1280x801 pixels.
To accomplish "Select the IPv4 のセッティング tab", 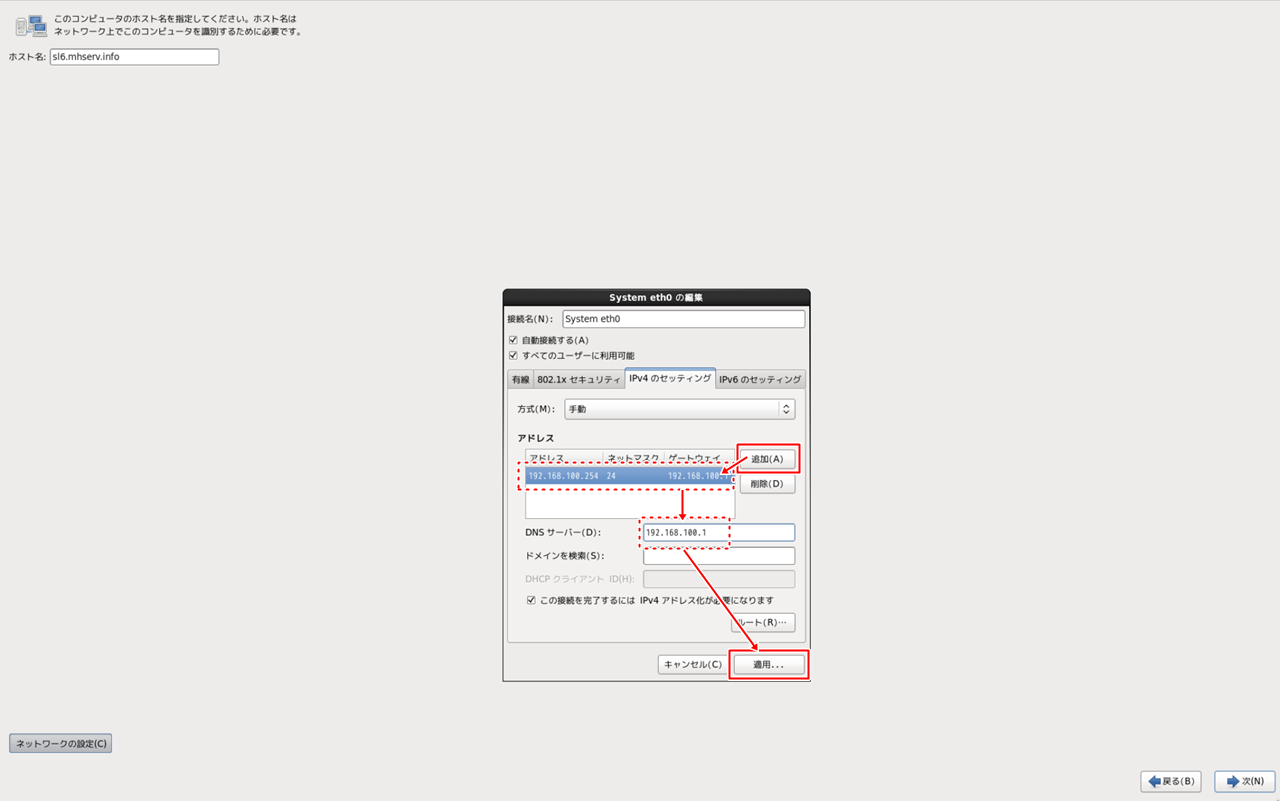I will coord(670,379).
